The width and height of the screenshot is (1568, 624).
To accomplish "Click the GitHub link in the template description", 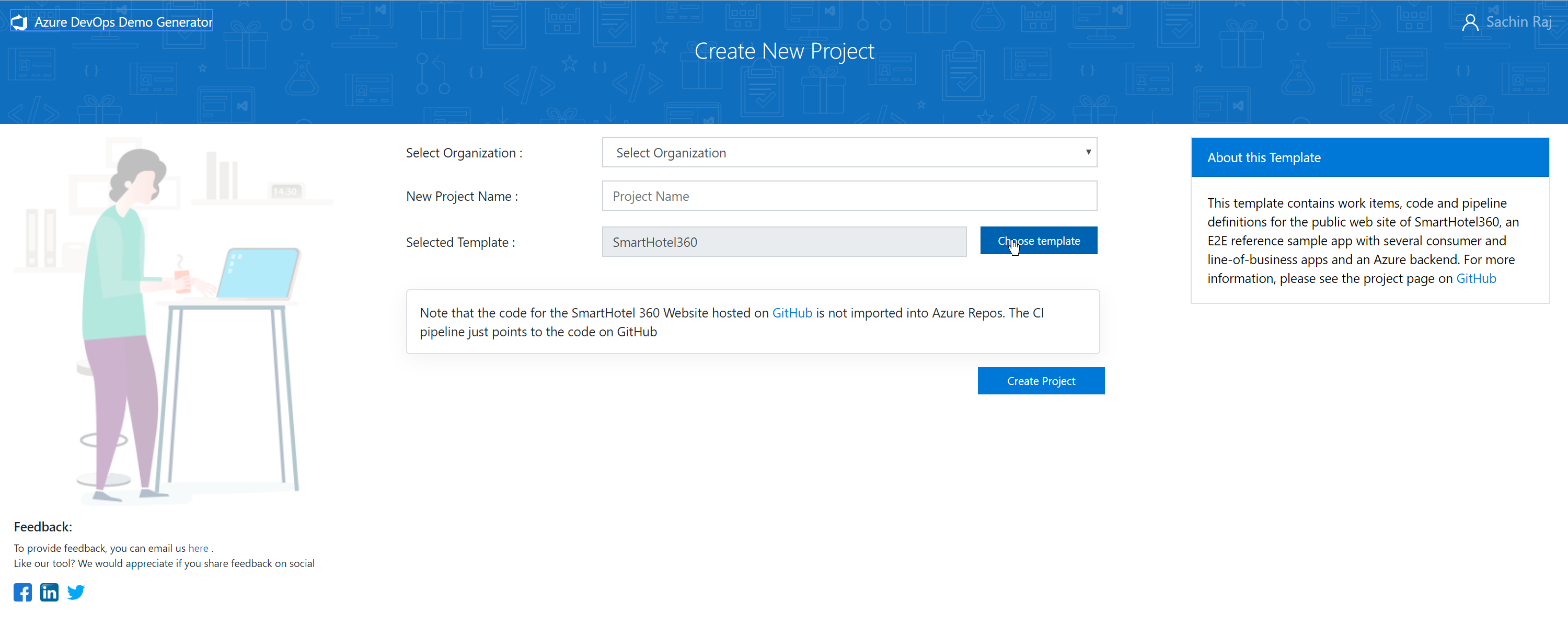I will coord(1477,278).
